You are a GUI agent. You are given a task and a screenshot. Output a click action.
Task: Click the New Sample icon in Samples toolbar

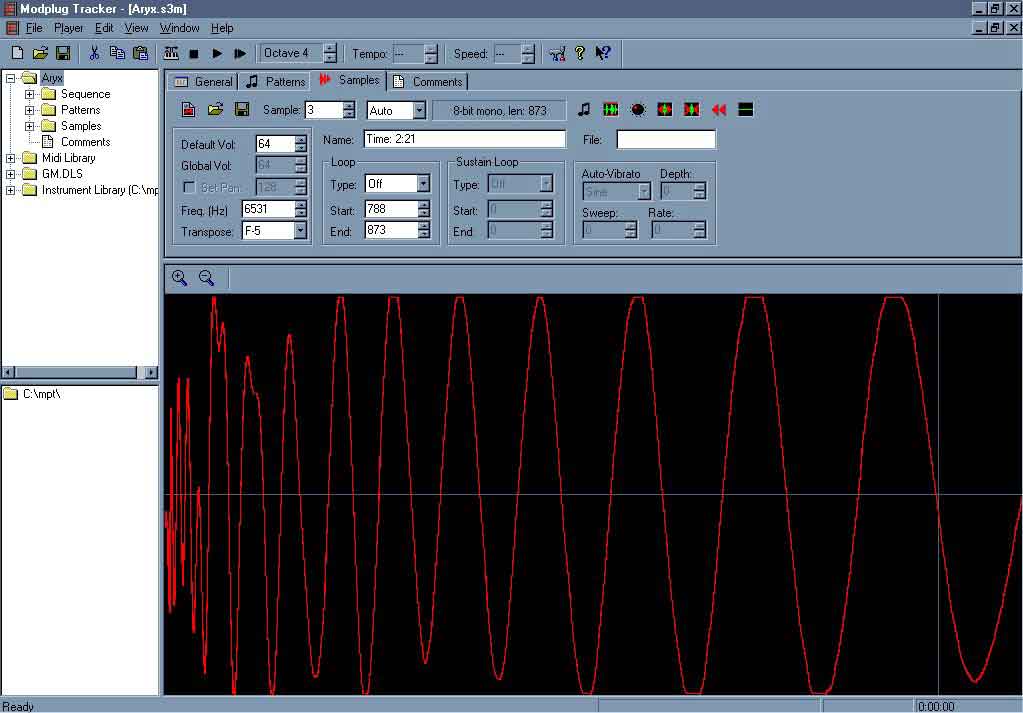[188, 110]
